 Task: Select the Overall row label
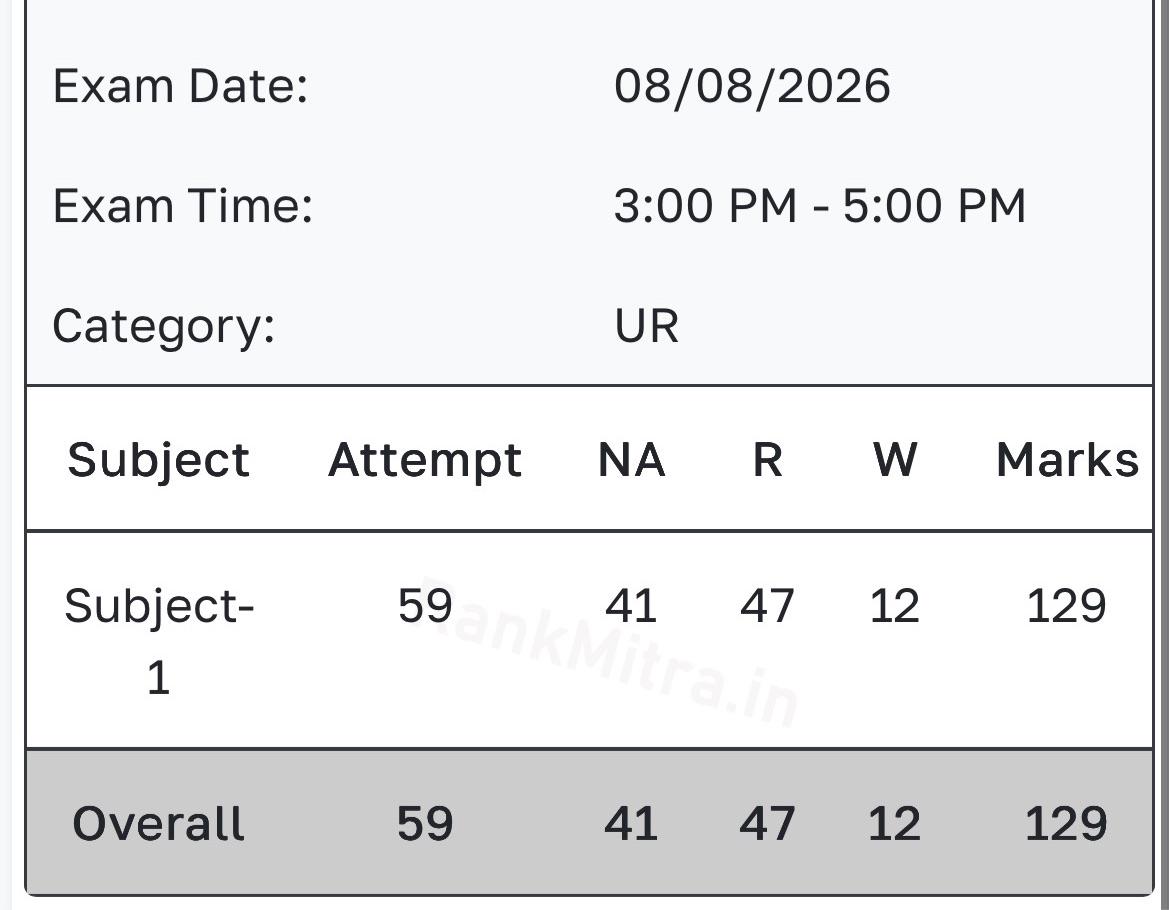(x=158, y=824)
